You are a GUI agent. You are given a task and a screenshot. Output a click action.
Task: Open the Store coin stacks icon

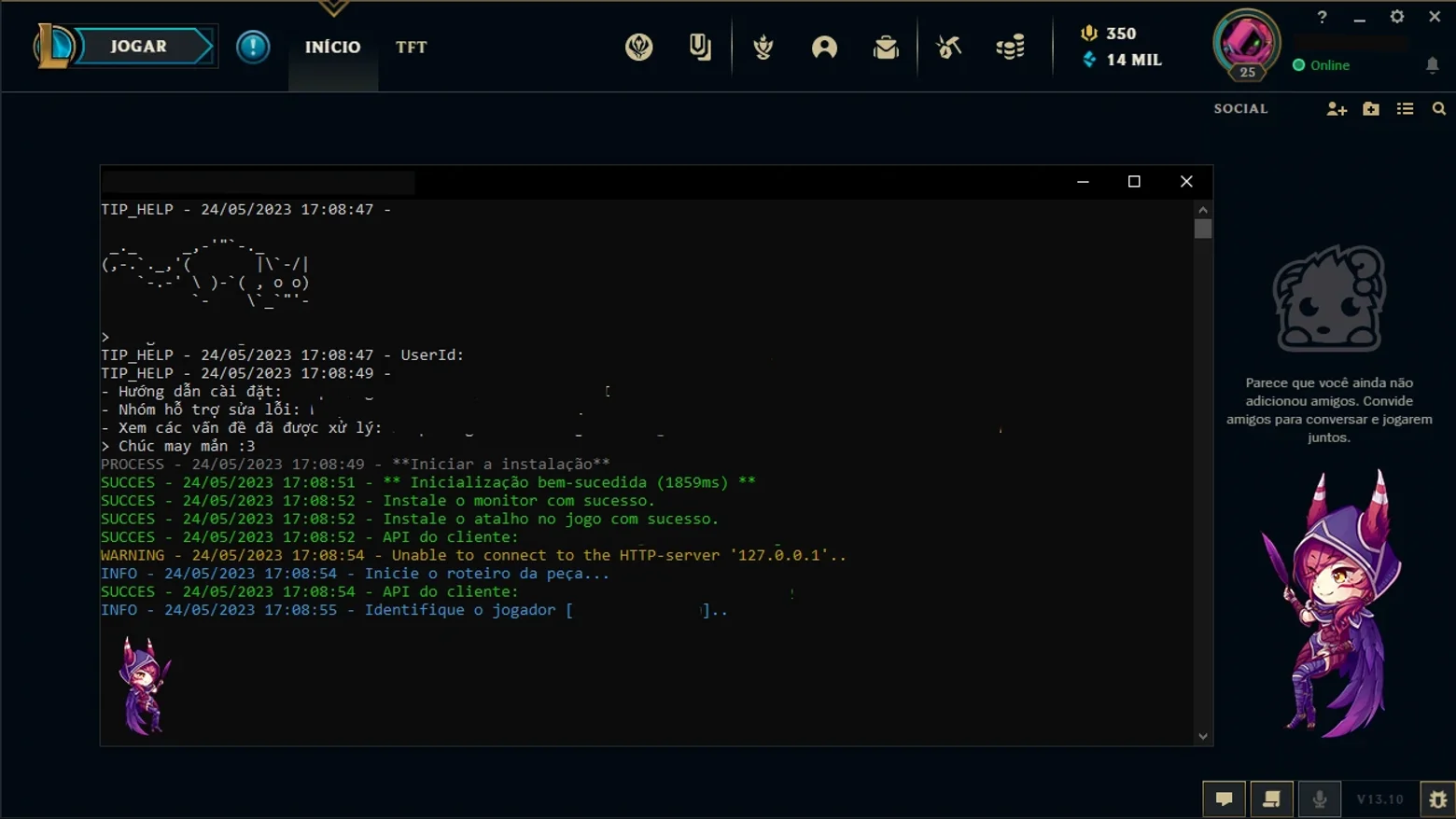point(1010,47)
